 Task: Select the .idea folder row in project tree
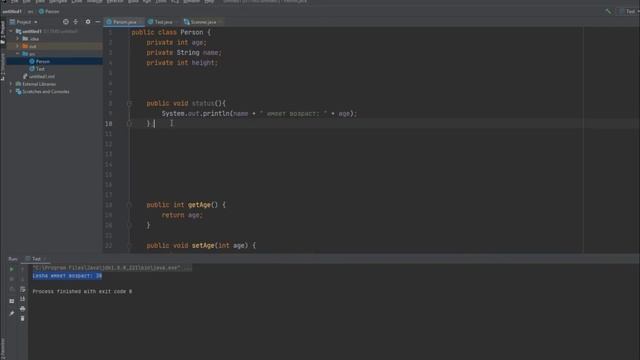pyautogui.click(x=54, y=39)
